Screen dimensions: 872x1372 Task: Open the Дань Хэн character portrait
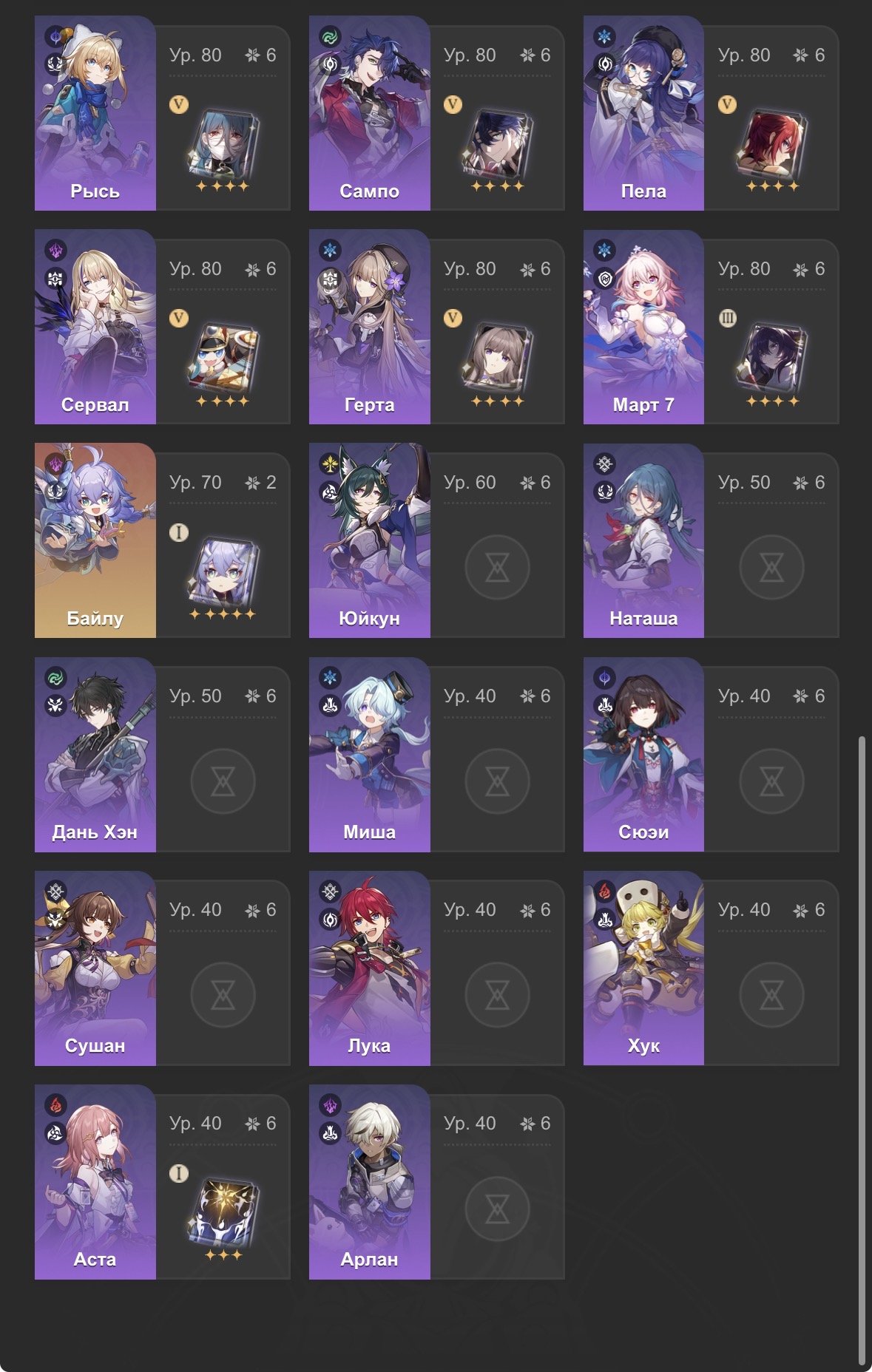pos(95,754)
